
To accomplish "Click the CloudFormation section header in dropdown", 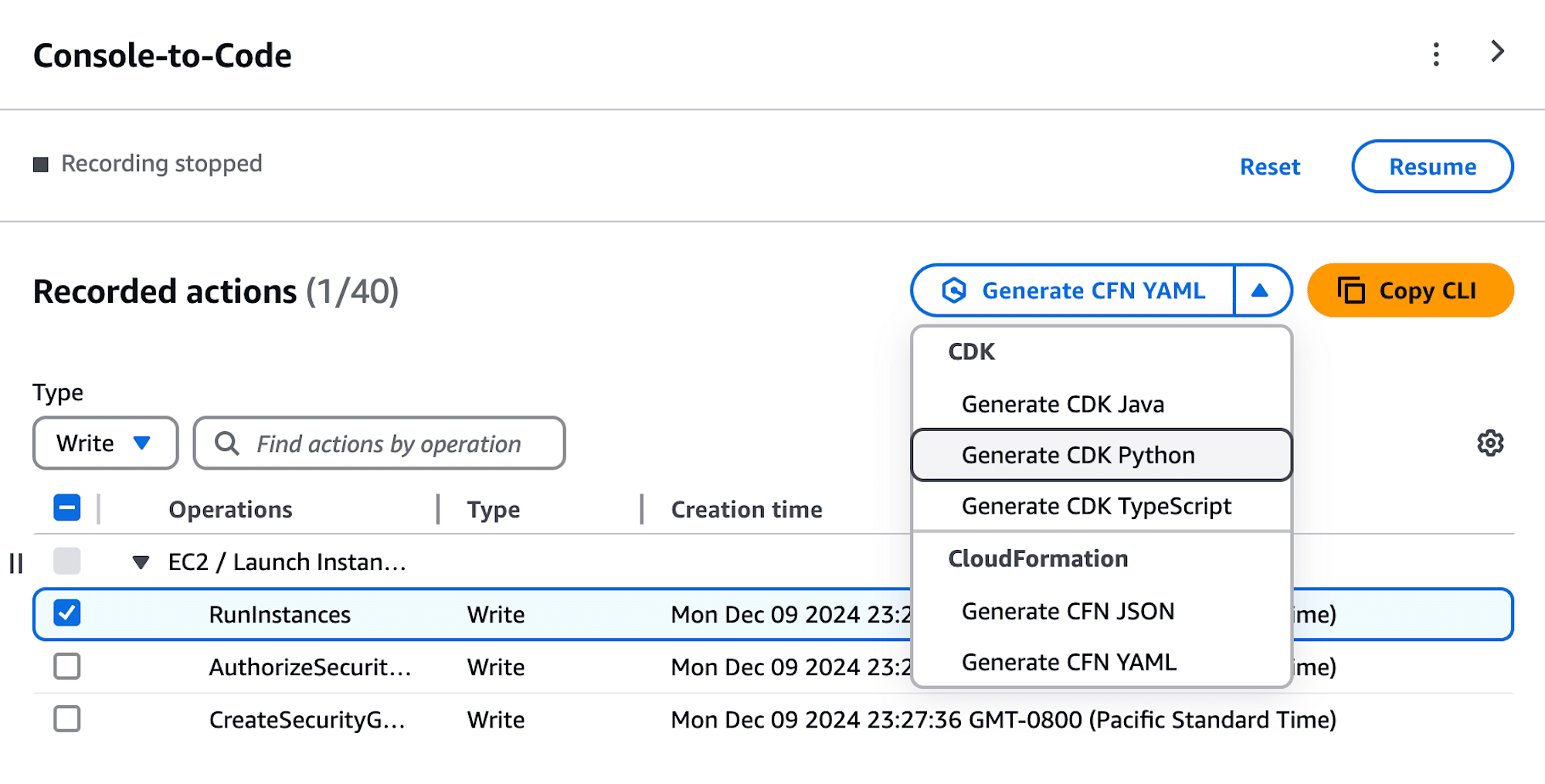I will (x=1038, y=558).
